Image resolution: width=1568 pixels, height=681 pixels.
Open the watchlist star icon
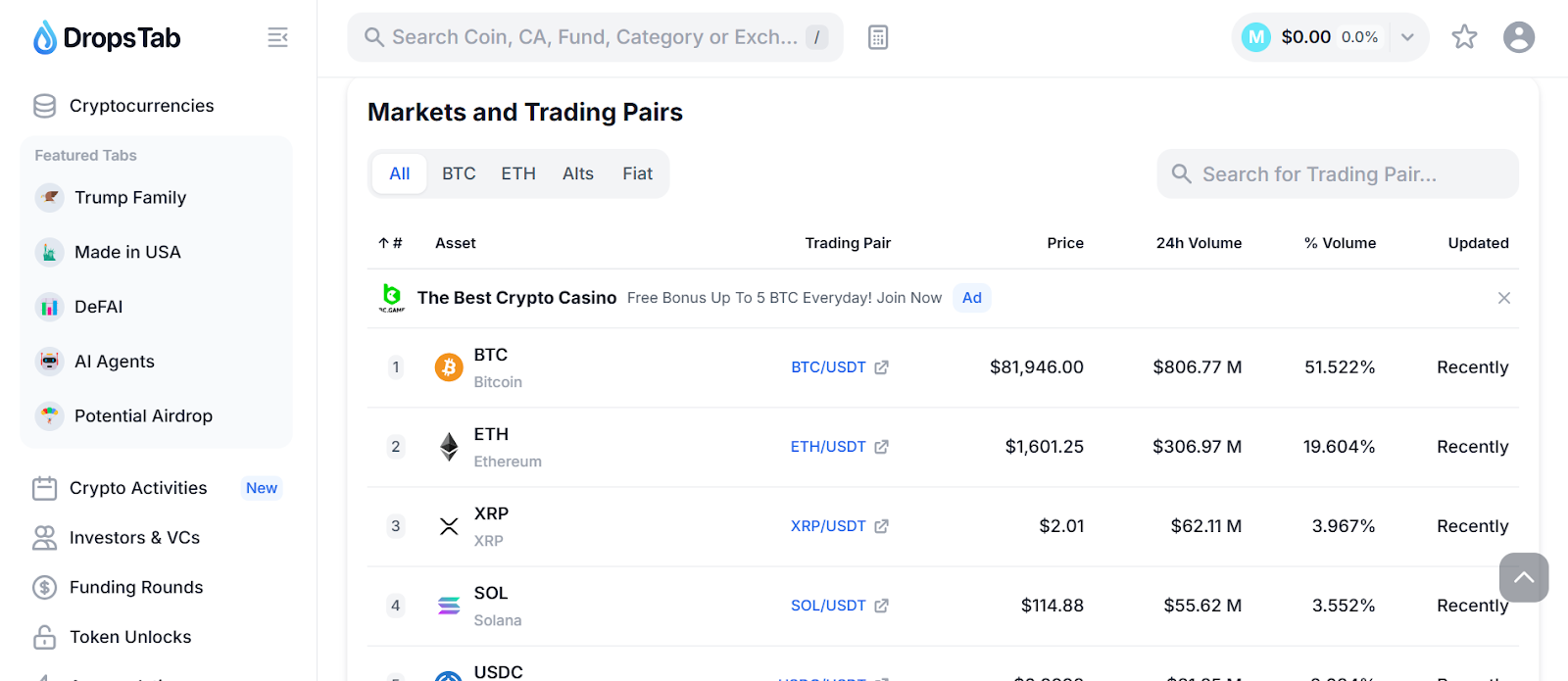[1464, 37]
